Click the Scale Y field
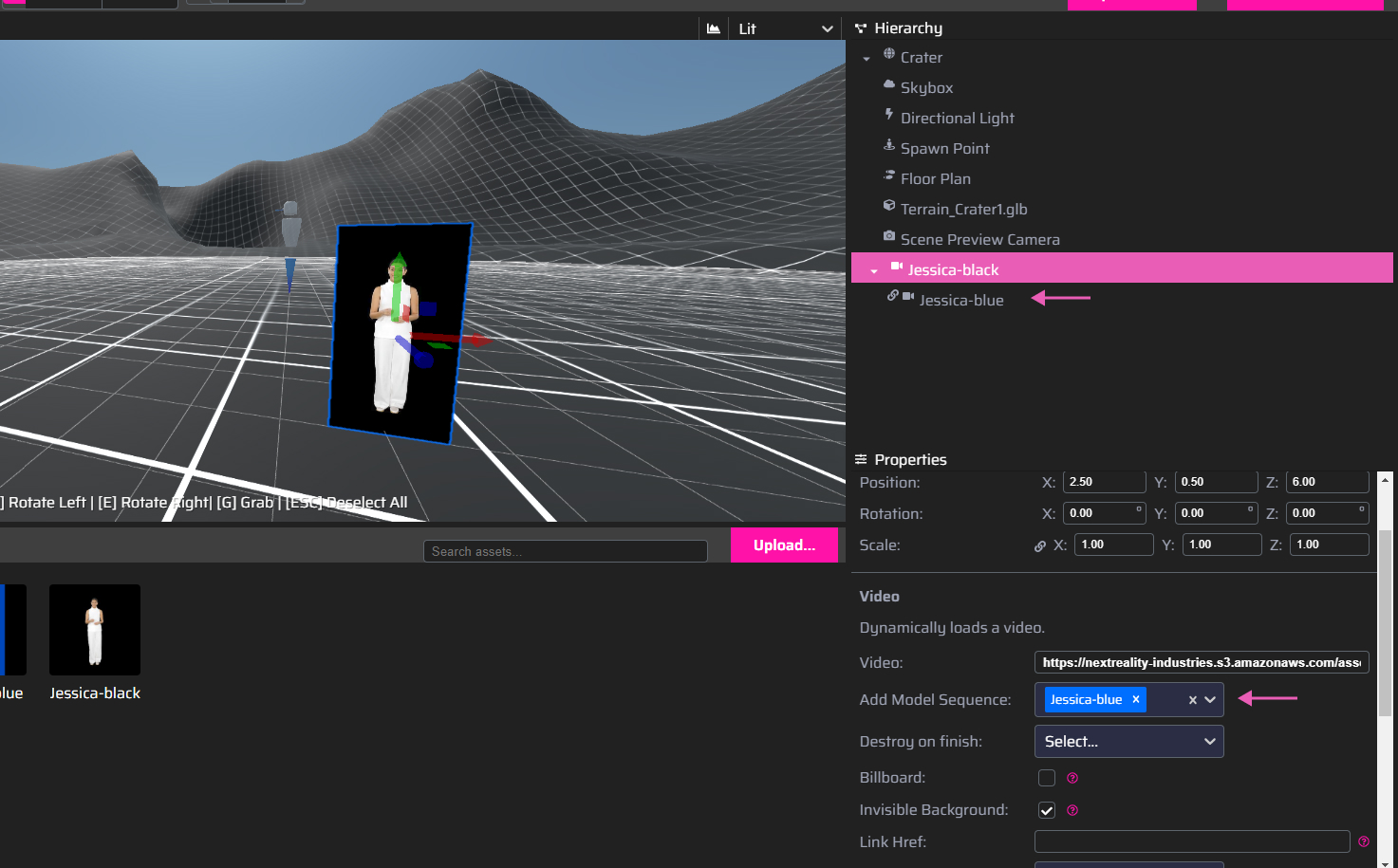This screenshot has height=868, width=1398. tap(1221, 545)
